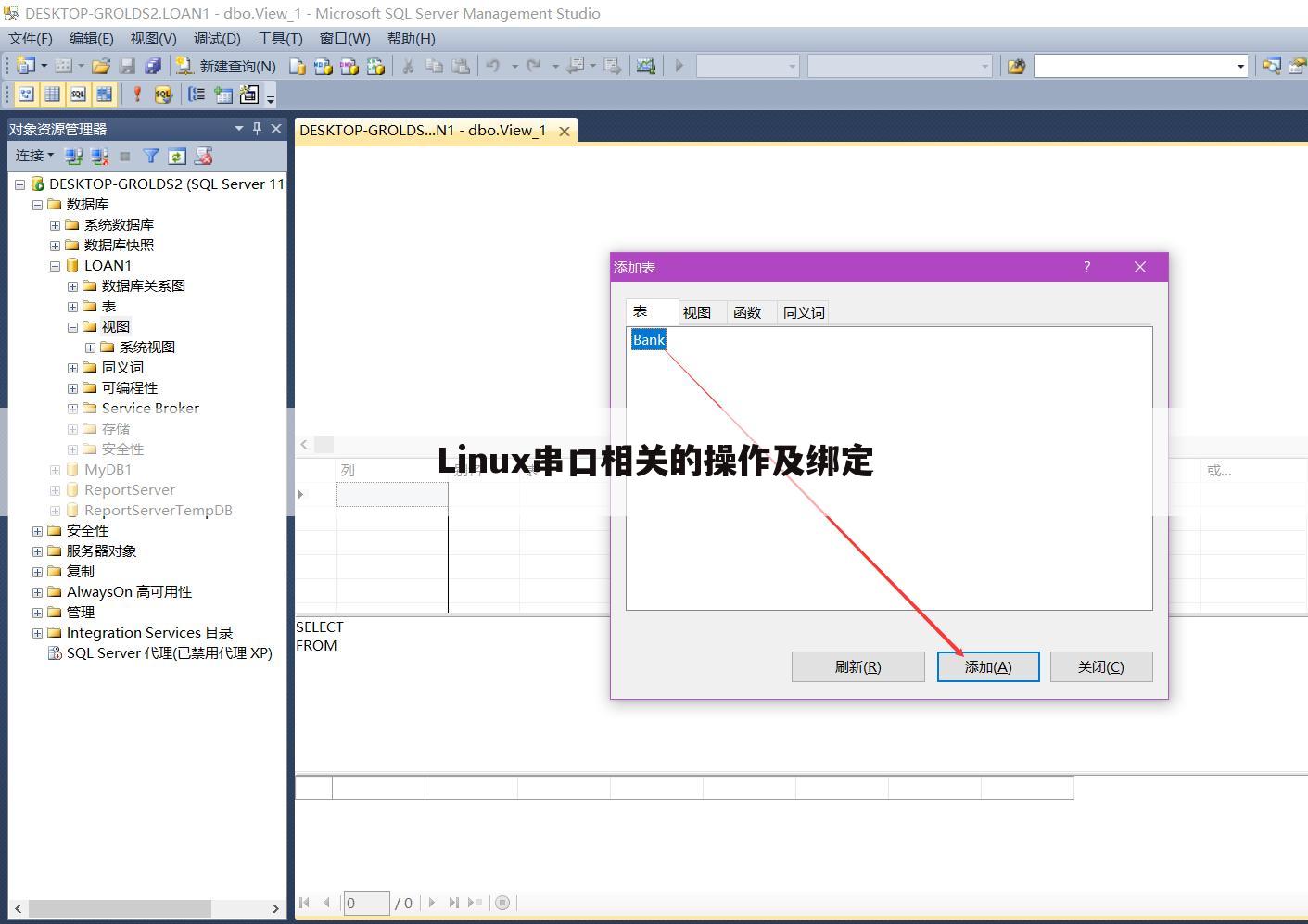Select the Bank table in the list

(649, 339)
